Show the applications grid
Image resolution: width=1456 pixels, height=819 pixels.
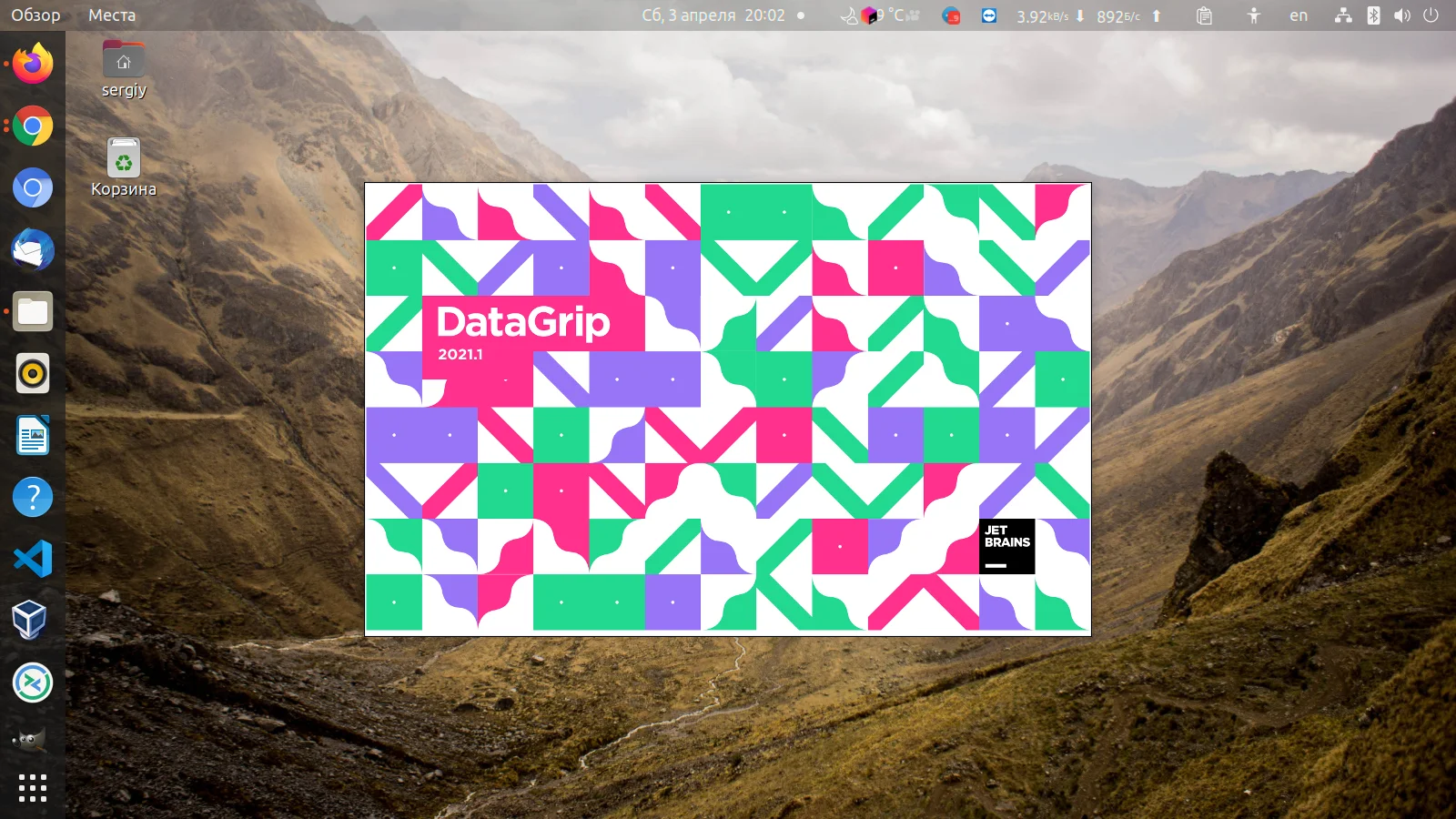pos(33,788)
